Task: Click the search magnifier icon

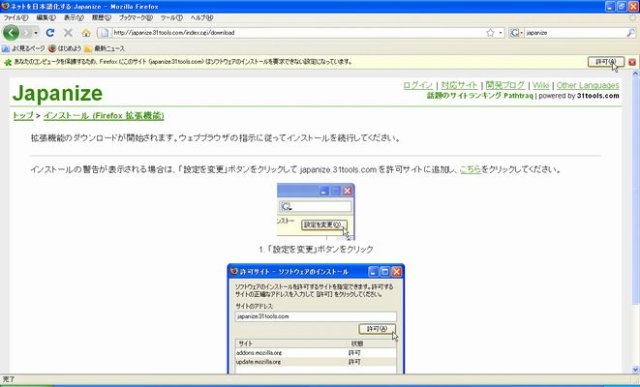Action: 631,33
